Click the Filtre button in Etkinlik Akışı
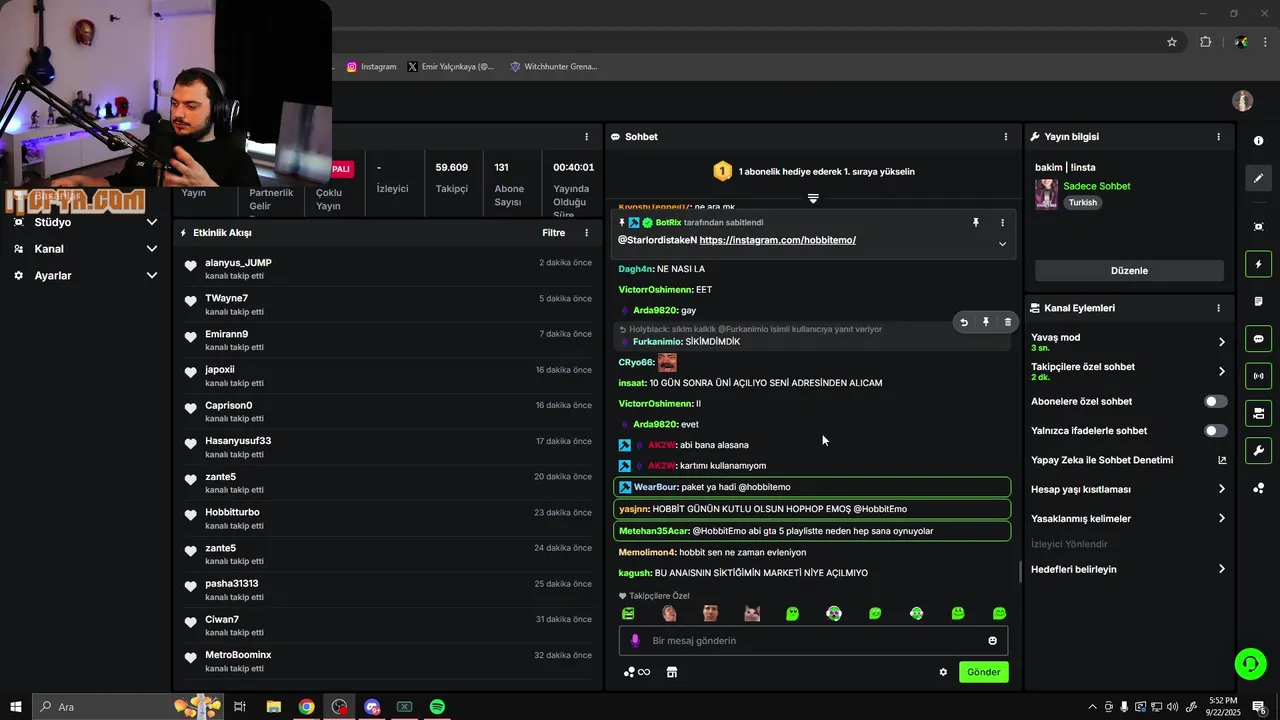This screenshot has height=720, width=1280. 553,233
